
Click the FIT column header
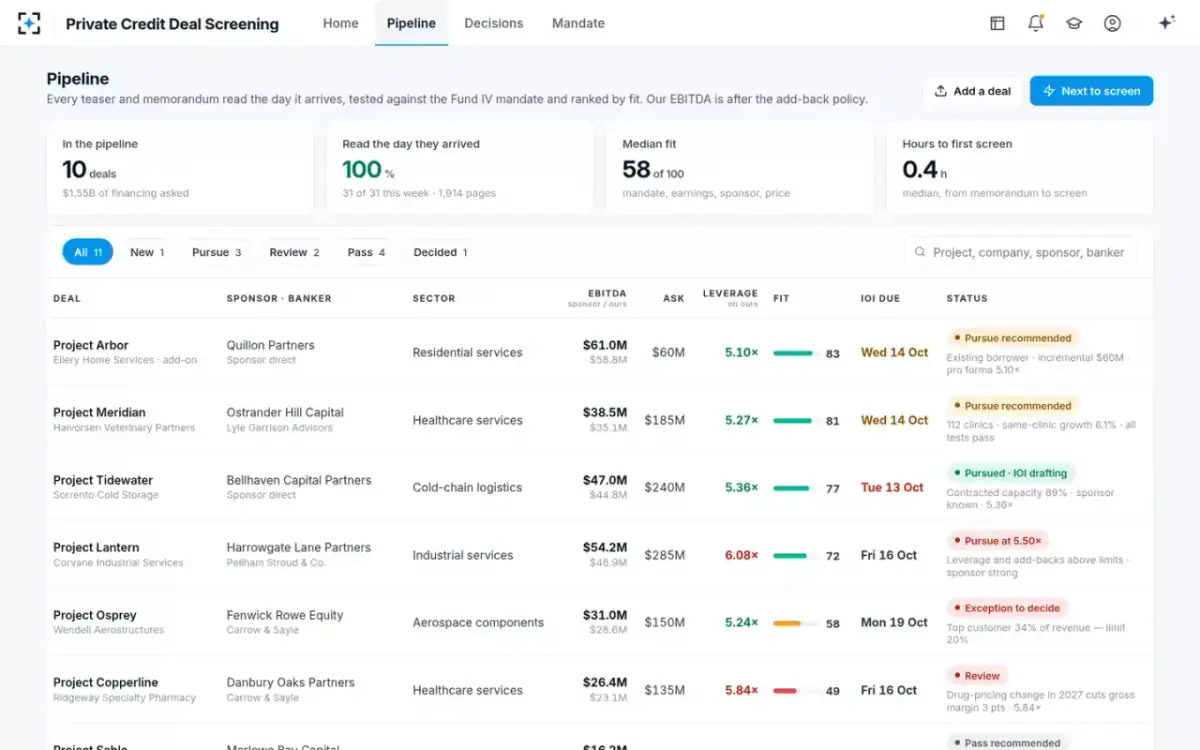click(781, 298)
